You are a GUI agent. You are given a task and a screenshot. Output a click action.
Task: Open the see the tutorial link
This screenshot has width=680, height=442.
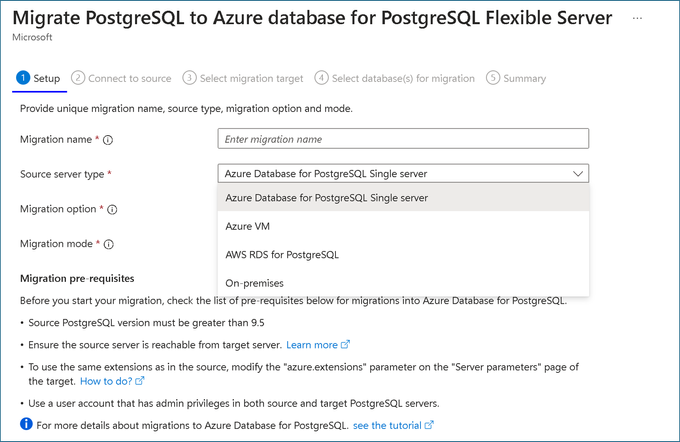[387, 426]
